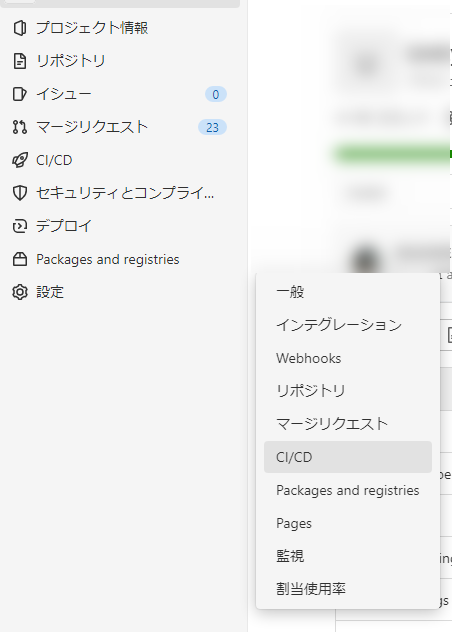Select 割当使用率 in settings flyout
This screenshot has width=452, height=632.
click(348, 589)
